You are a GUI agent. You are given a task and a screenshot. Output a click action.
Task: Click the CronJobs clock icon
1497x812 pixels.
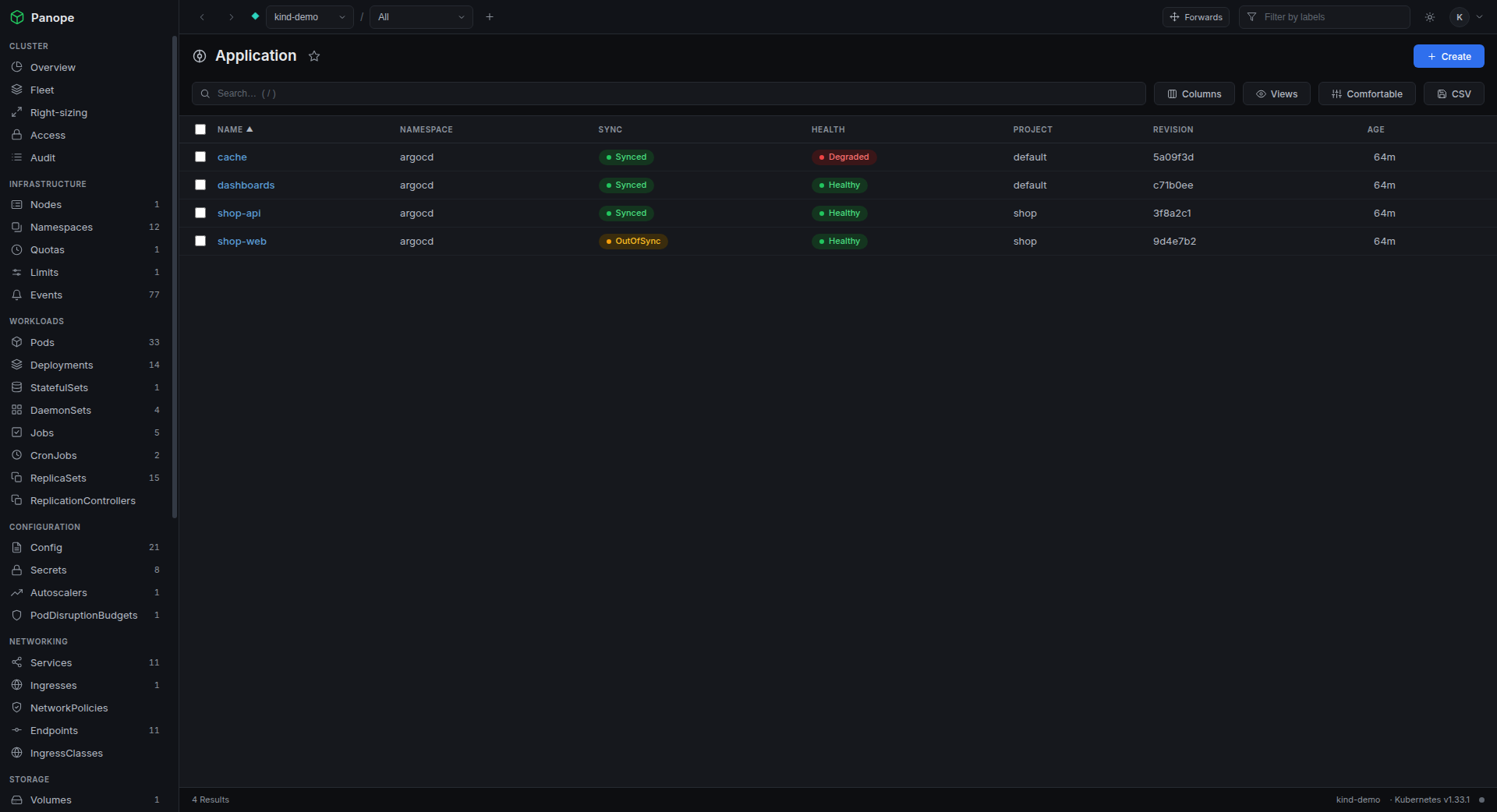16,455
